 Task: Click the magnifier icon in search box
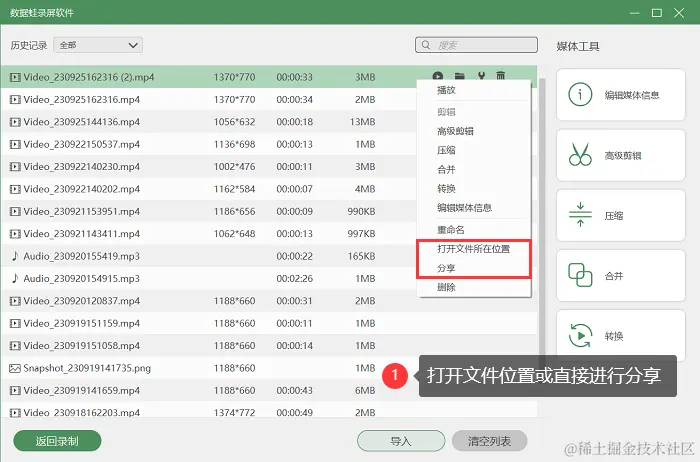coord(426,45)
